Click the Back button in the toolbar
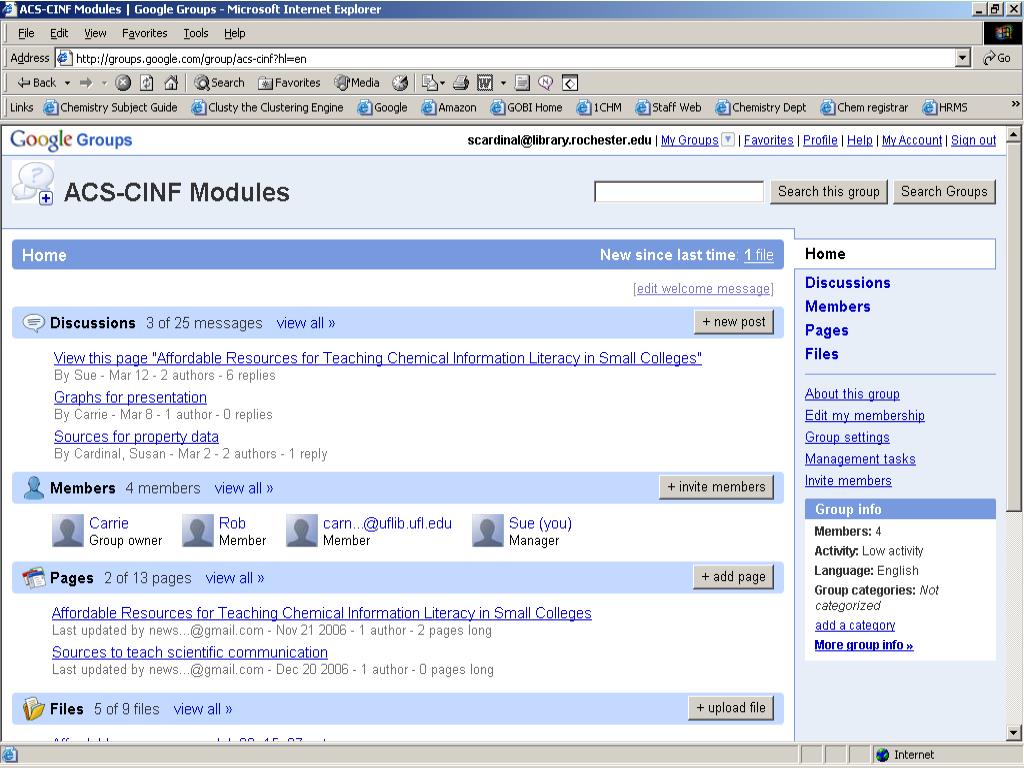 tap(37, 83)
